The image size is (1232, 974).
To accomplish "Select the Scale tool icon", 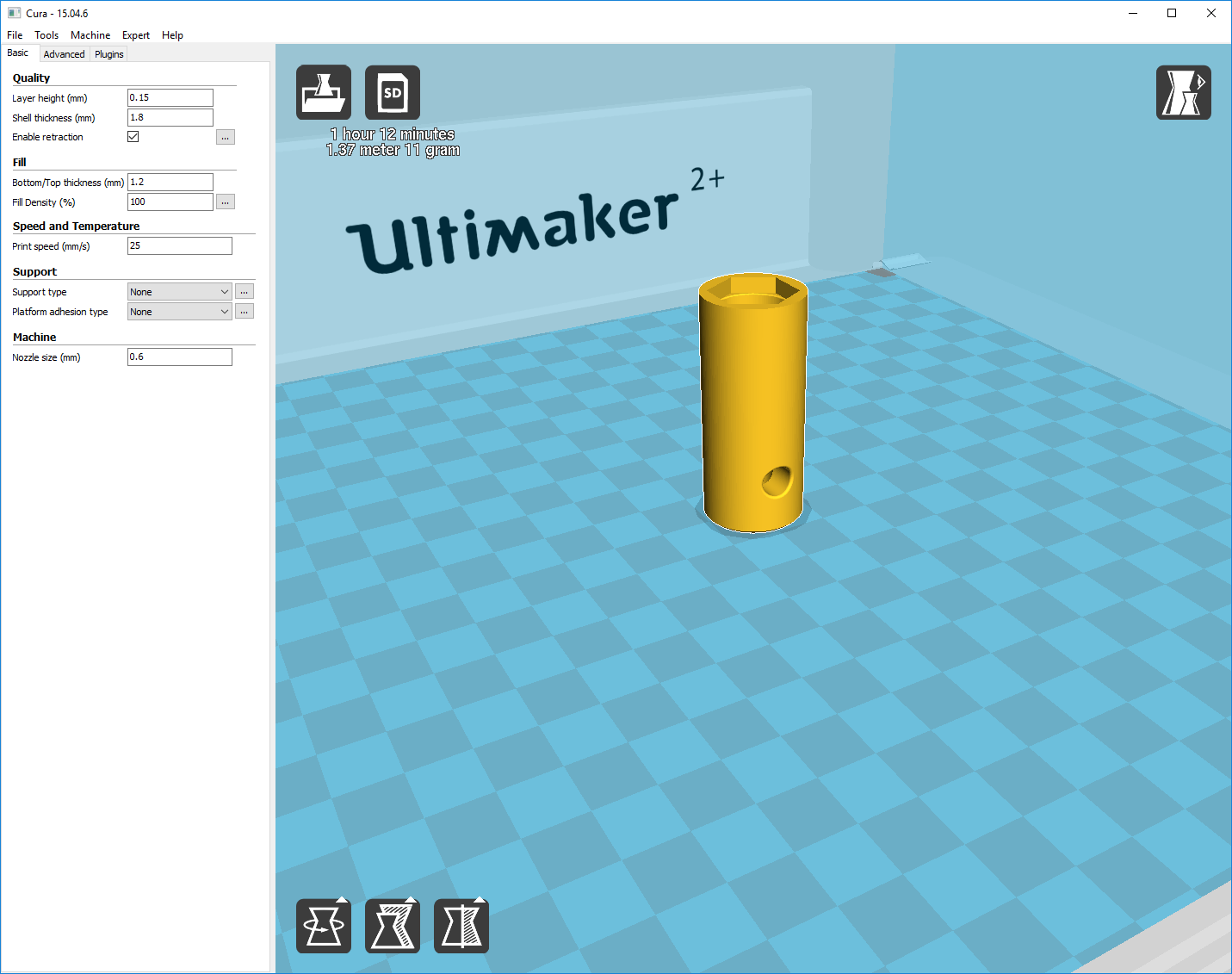I will point(393,926).
